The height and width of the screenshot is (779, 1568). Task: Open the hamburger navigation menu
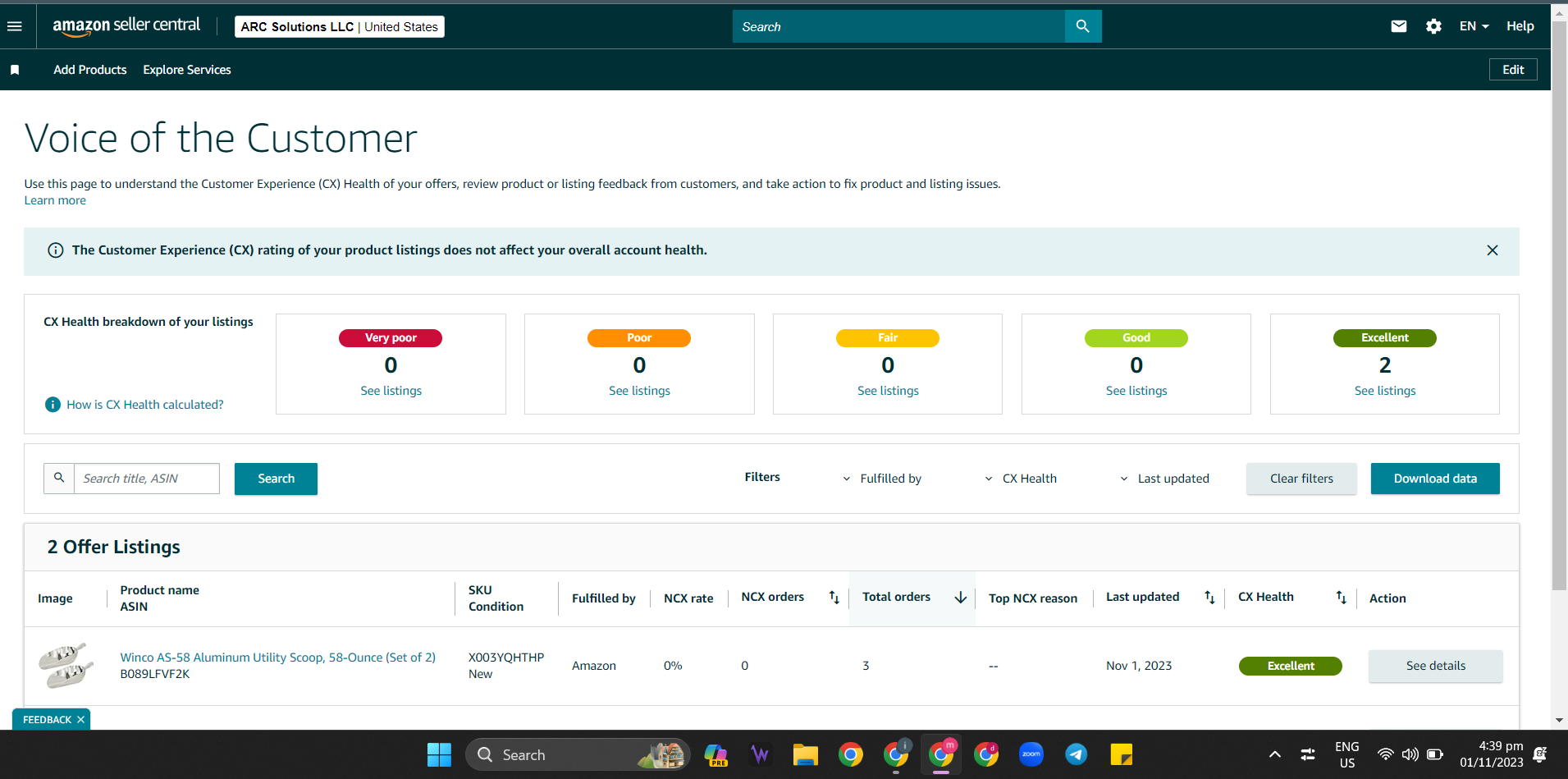pos(14,26)
